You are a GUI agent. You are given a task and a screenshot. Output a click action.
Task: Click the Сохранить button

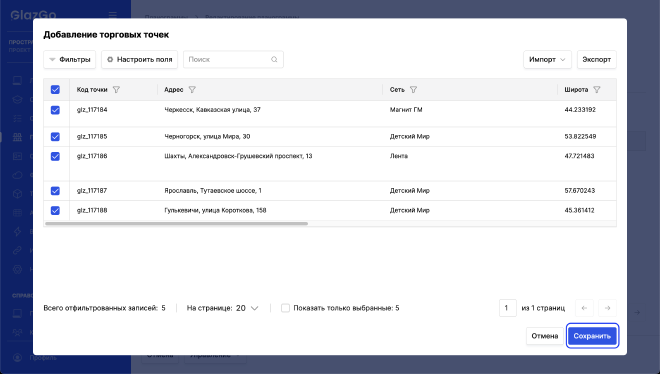tap(592, 336)
